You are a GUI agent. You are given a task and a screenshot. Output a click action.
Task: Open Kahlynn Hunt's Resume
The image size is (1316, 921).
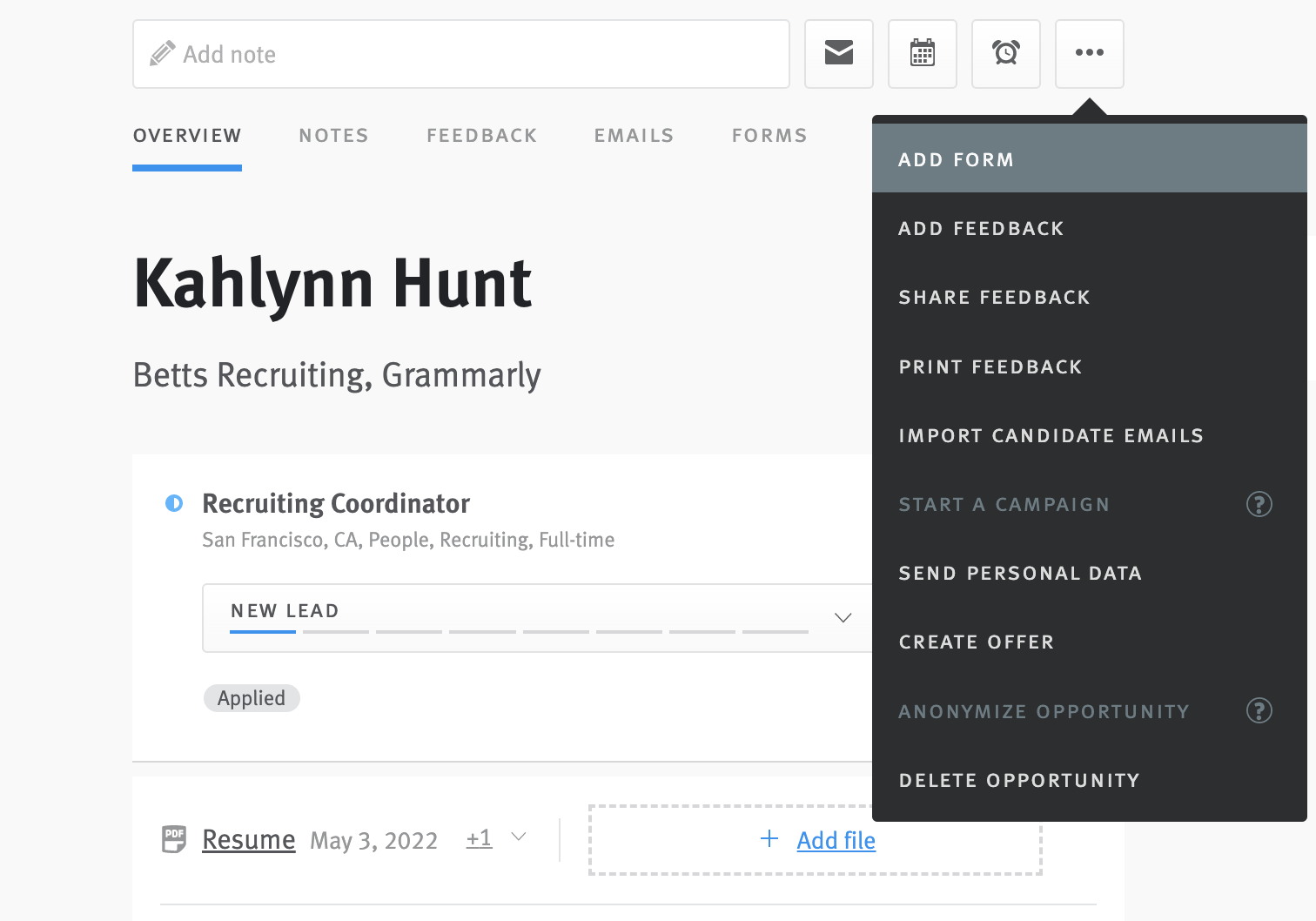pyautogui.click(x=249, y=839)
